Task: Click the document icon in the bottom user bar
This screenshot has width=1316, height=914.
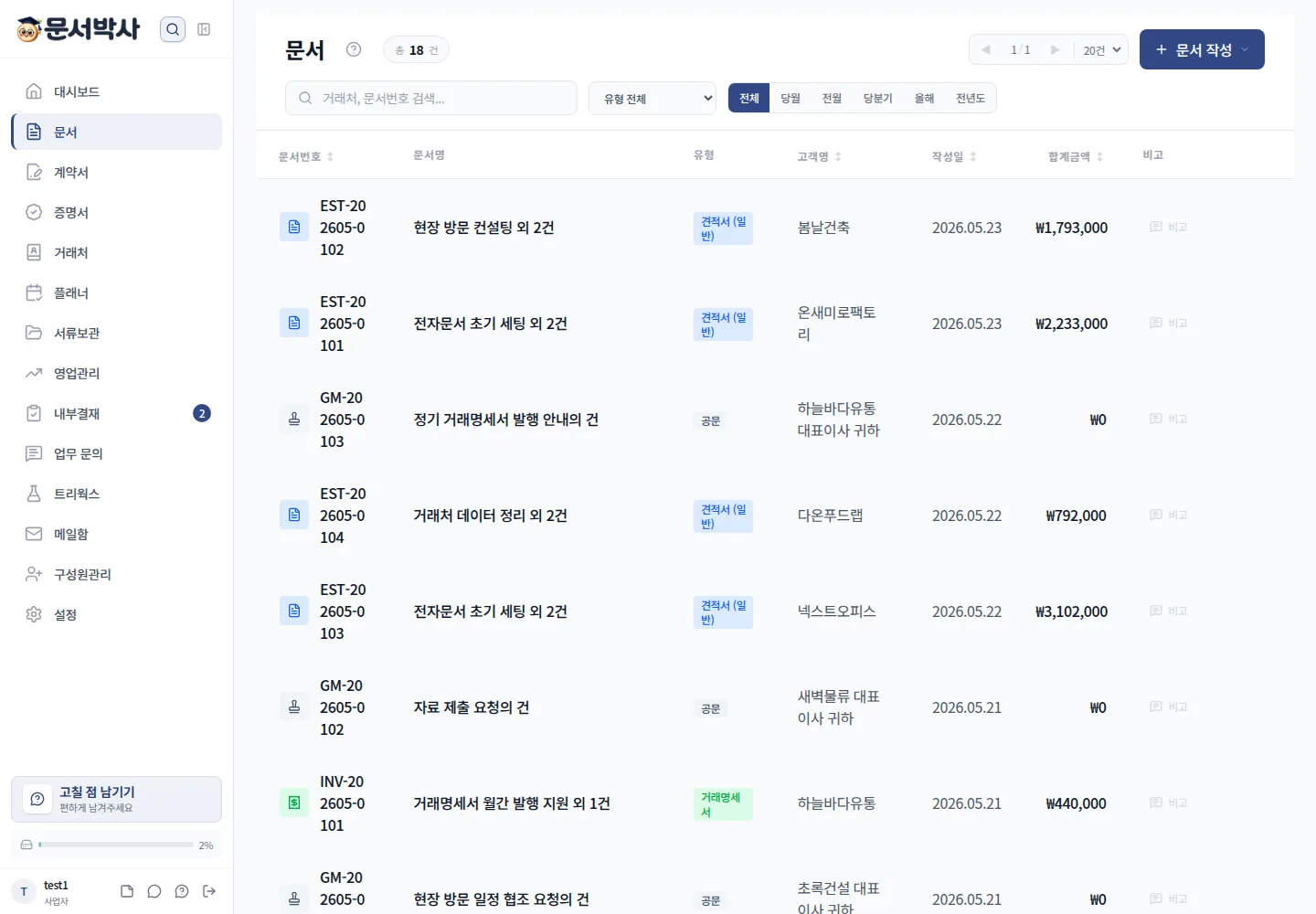Action: (x=127, y=891)
